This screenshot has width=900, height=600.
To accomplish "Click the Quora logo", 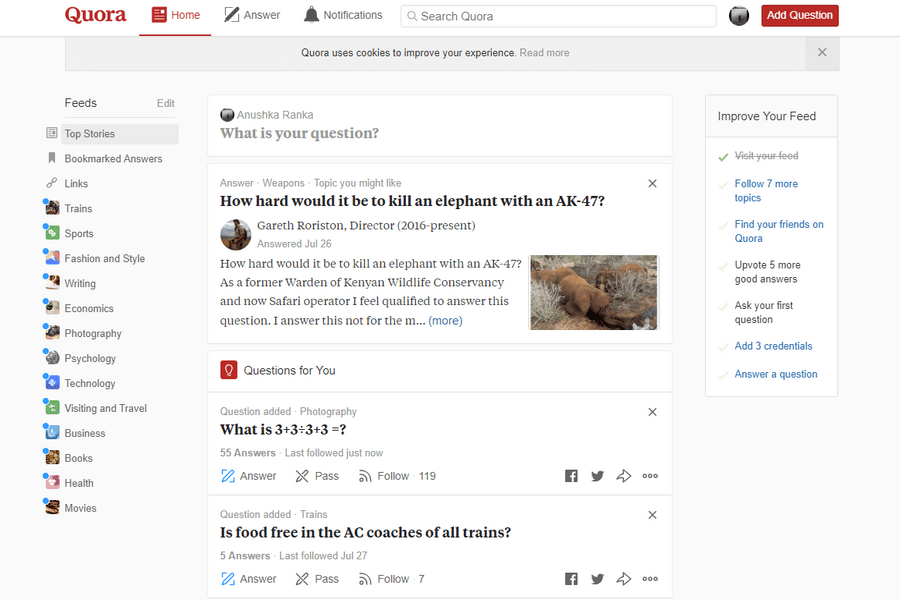I will 95,15.
